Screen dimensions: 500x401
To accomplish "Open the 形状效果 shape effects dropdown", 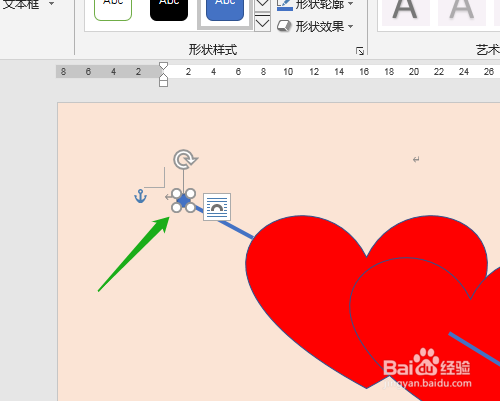I will 350,26.
